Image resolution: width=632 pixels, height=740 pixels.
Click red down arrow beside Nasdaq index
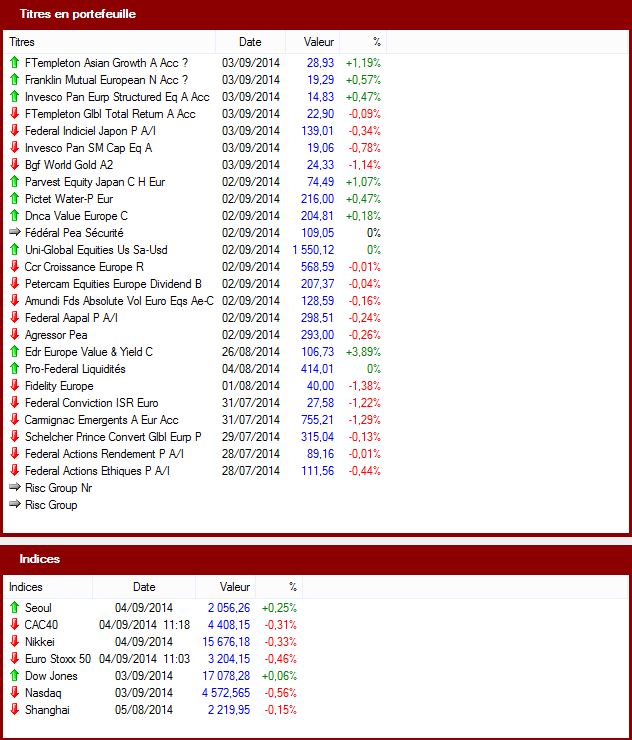(15, 692)
